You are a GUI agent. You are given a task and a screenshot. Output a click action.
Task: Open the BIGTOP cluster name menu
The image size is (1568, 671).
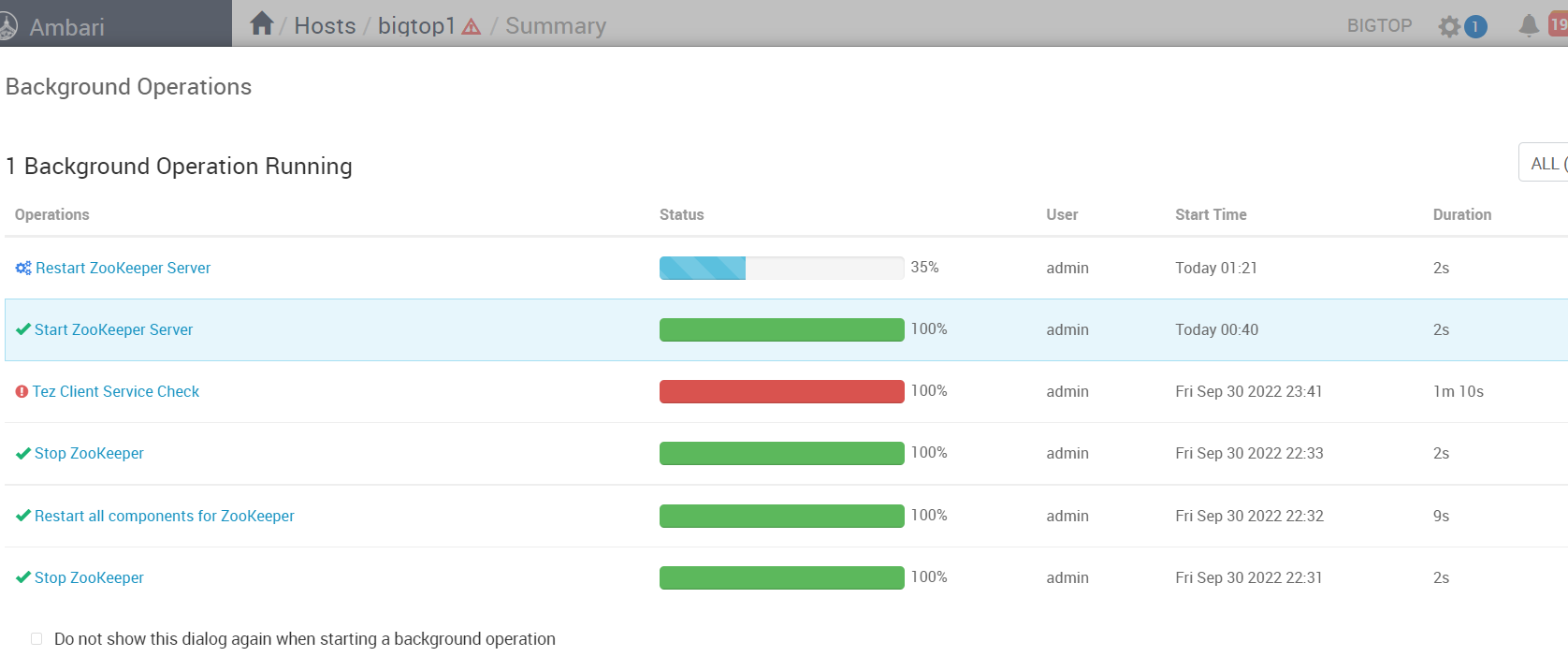[x=1379, y=26]
